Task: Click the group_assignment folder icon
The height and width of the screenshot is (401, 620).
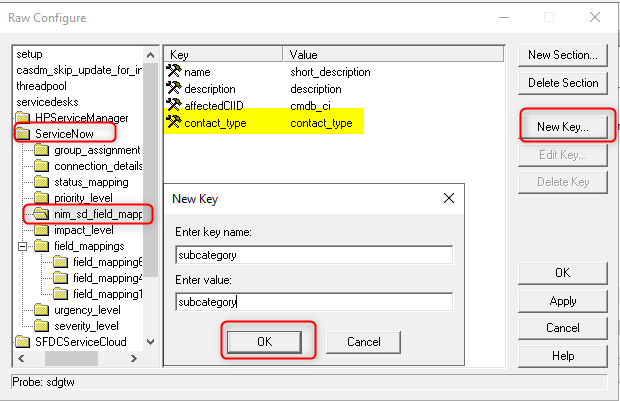Action: tap(41, 150)
